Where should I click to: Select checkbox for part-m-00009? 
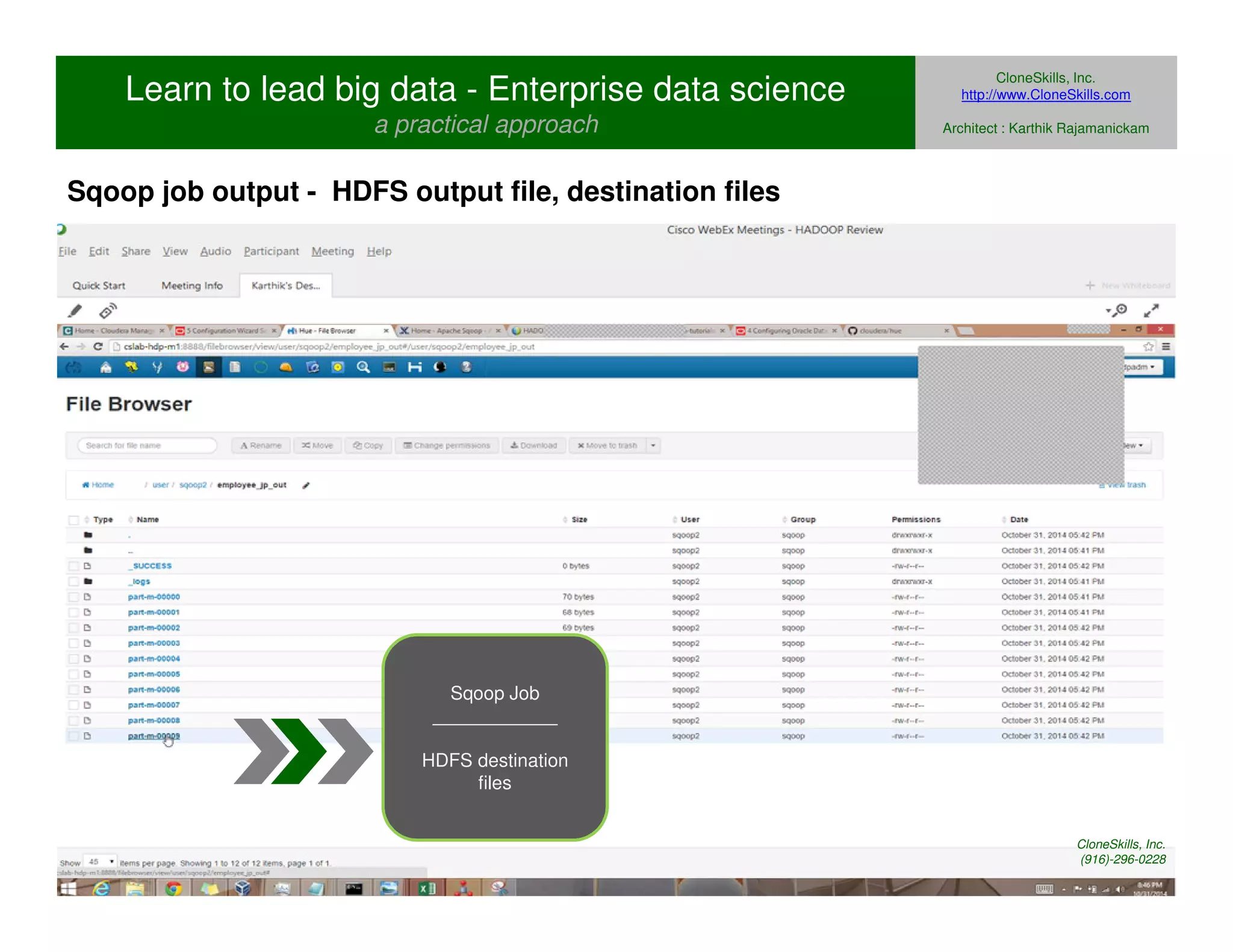pyautogui.click(x=73, y=736)
